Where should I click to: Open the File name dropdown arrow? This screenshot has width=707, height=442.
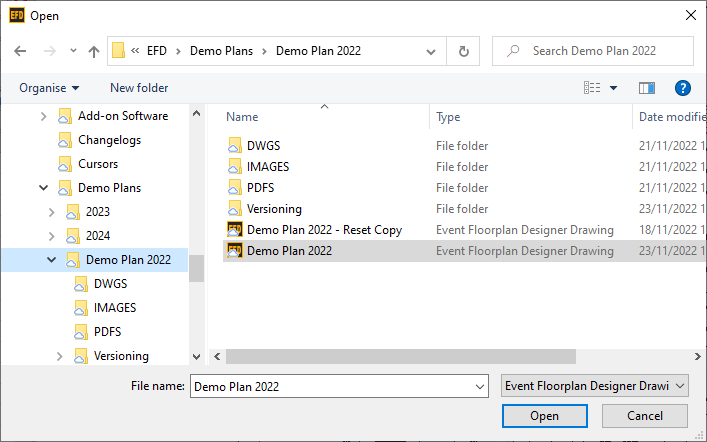click(480, 387)
